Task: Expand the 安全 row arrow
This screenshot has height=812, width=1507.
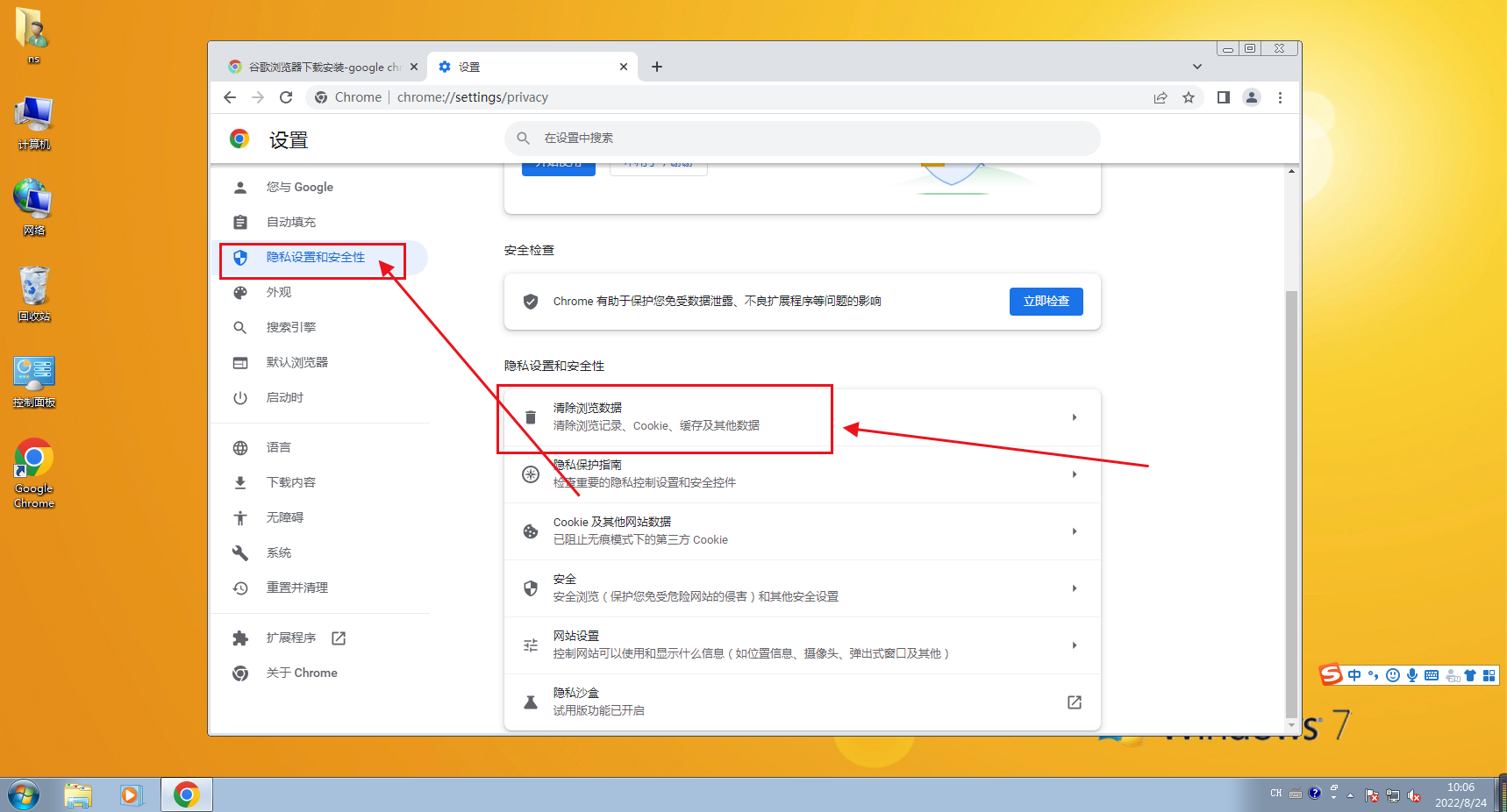Action: pos(1075,588)
